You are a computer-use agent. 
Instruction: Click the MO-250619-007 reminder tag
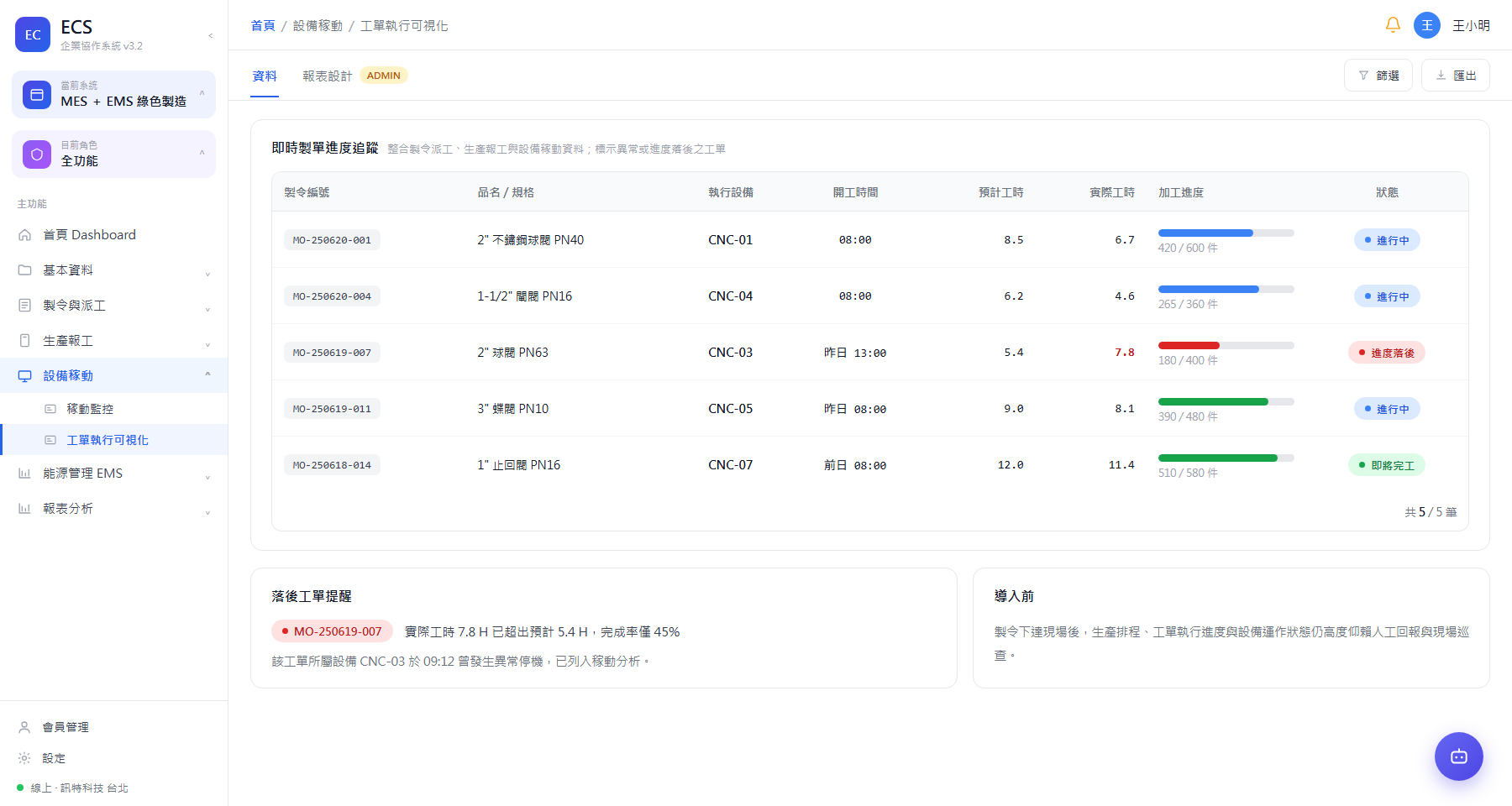[332, 631]
